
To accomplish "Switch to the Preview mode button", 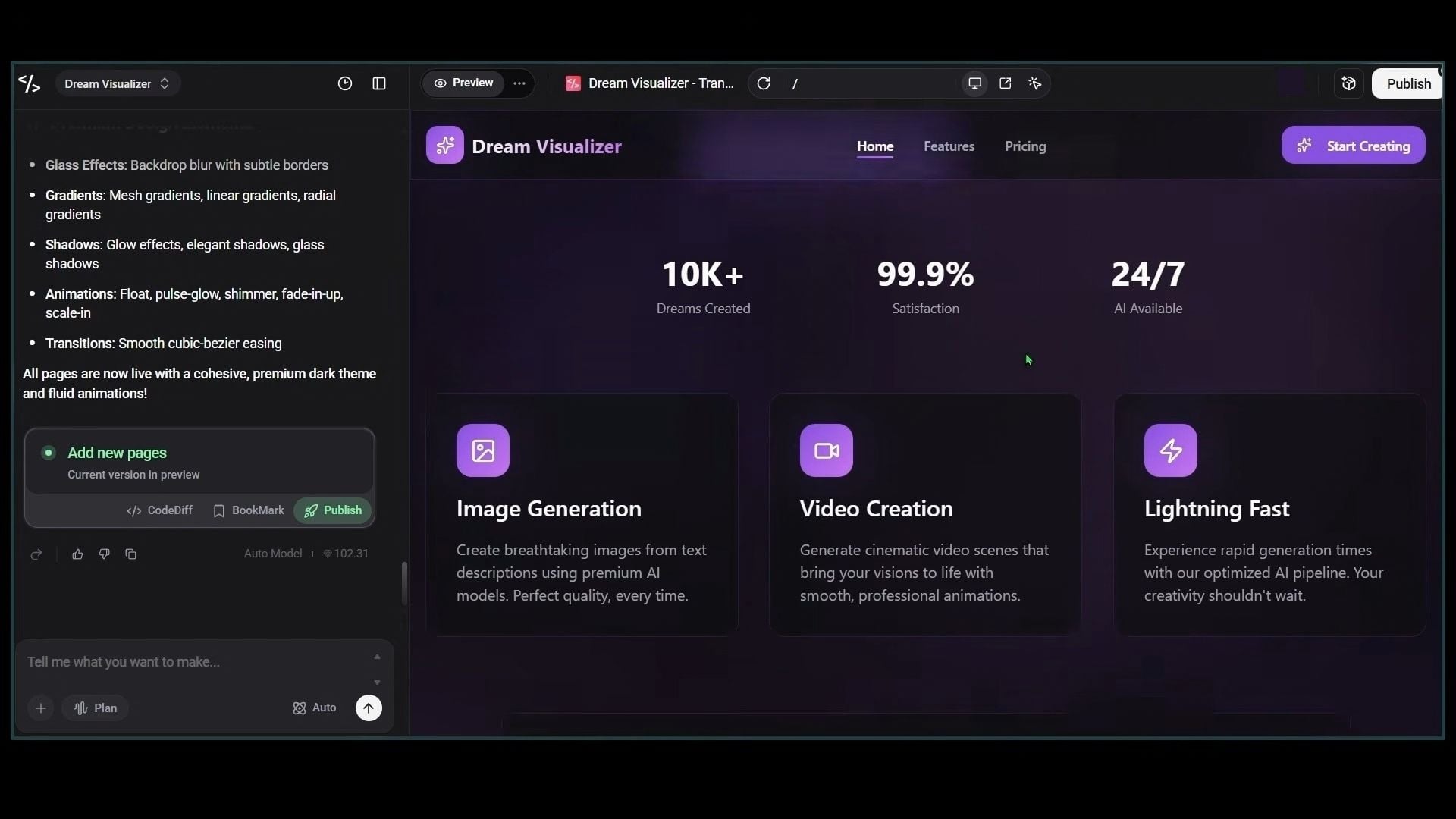I will point(463,83).
